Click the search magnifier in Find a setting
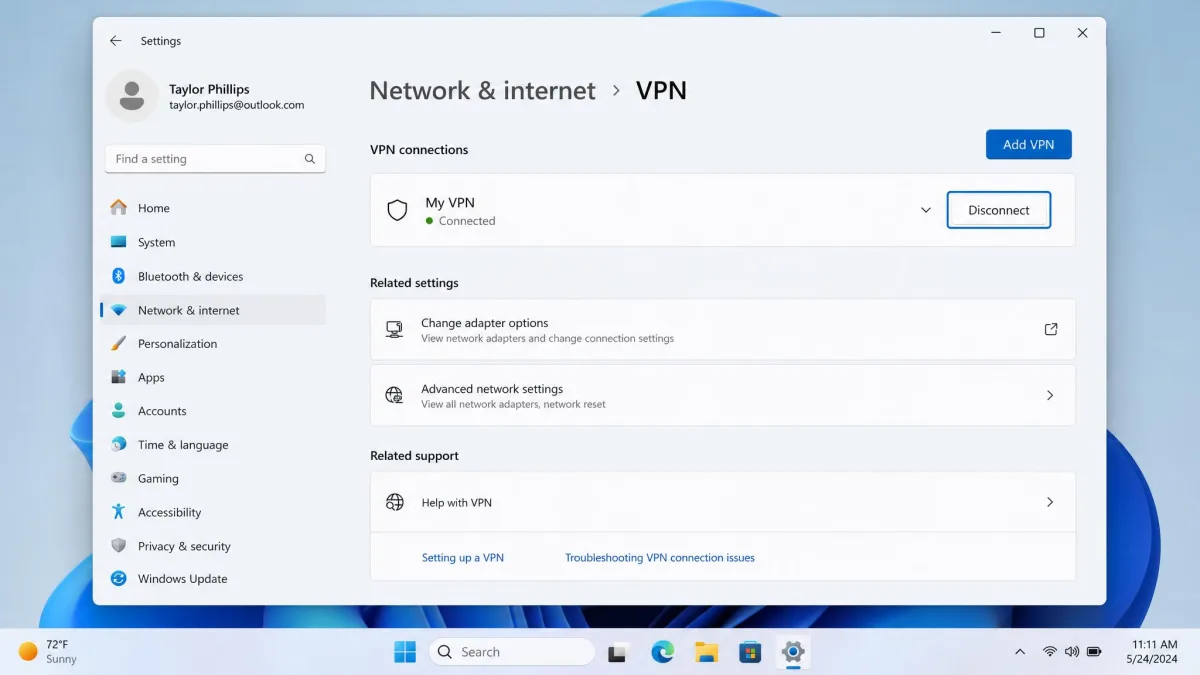 tap(310, 159)
